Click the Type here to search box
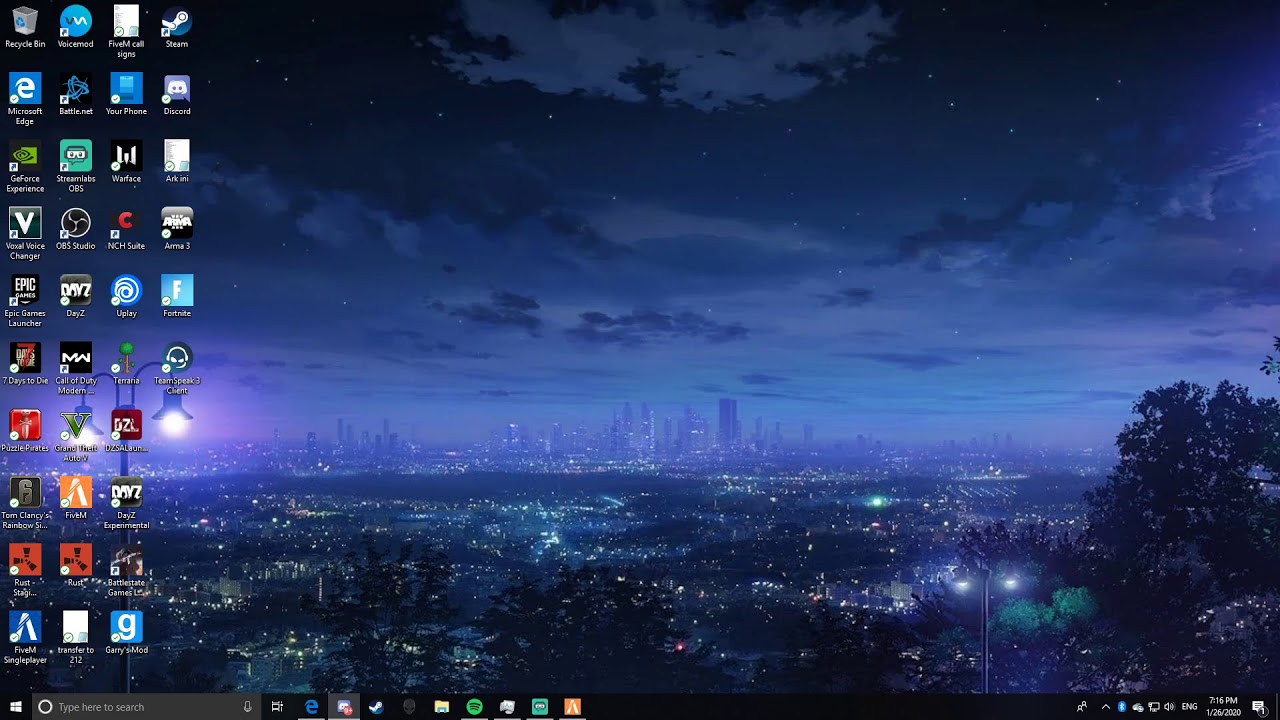The height and width of the screenshot is (720, 1280). (x=145, y=707)
